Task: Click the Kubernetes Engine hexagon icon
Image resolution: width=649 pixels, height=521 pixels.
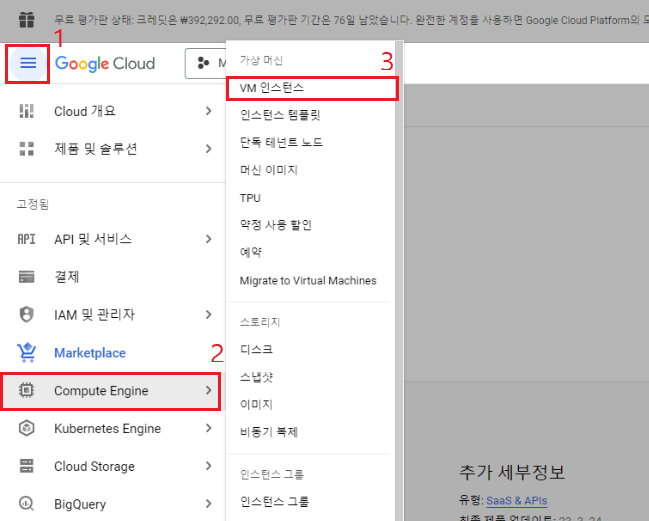Action: coord(26,428)
